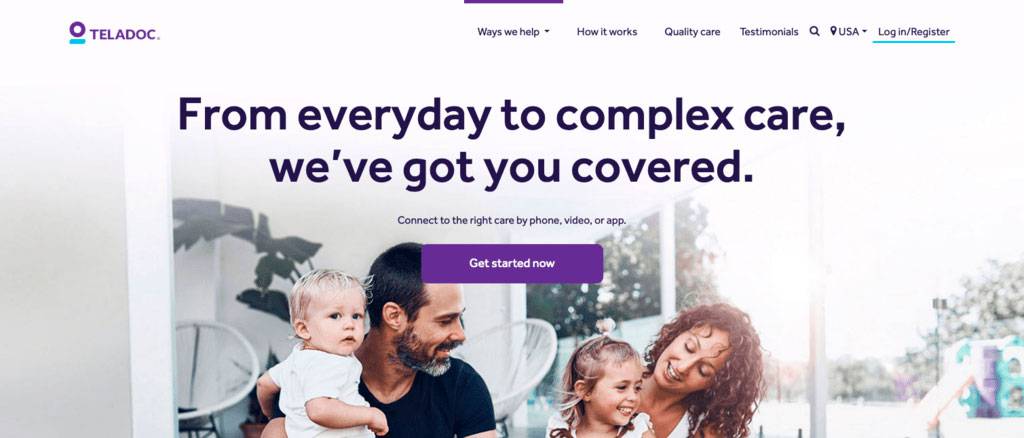
Task: Click the search magnifier icon
Action: [814, 31]
